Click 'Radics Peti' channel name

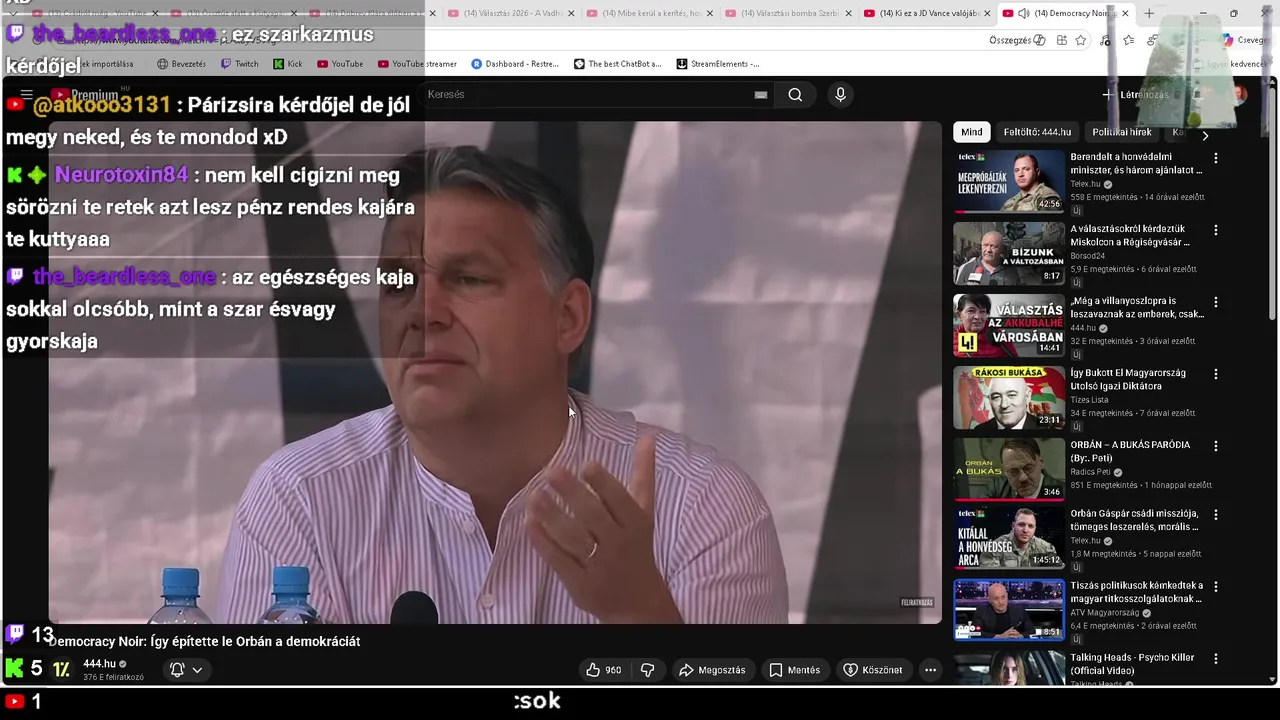pyautogui.click(x=1091, y=472)
